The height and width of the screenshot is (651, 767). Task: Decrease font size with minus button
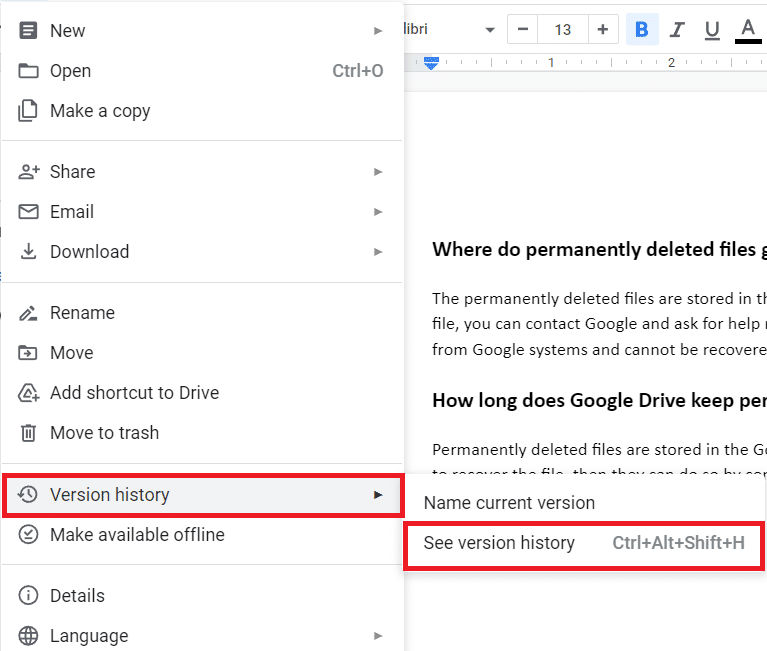click(x=522, y=29)
